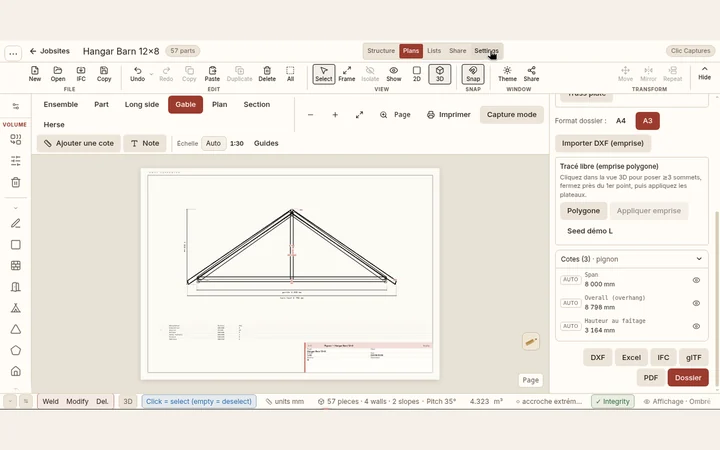This screenshot has height=450, width=720.
Task: Select the triangle tool in sidebar
Action: pos(16,329)
